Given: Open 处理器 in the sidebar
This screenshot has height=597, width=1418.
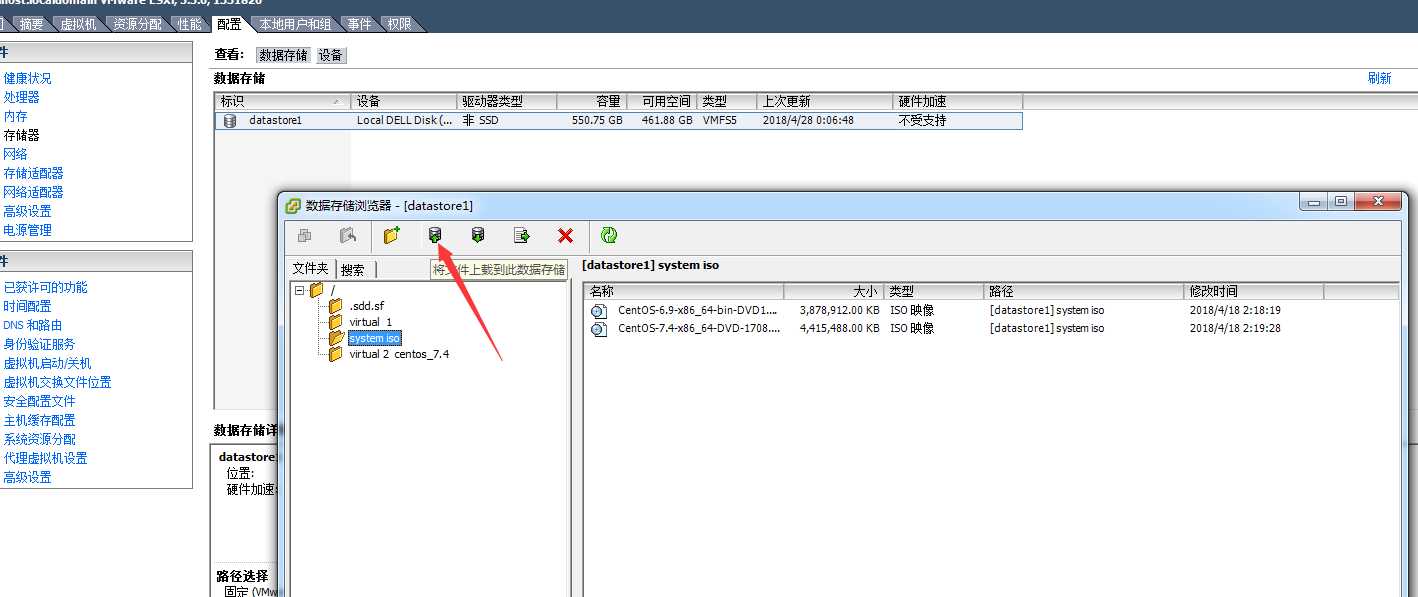Looking at the screenshot, I should [21, 97].
